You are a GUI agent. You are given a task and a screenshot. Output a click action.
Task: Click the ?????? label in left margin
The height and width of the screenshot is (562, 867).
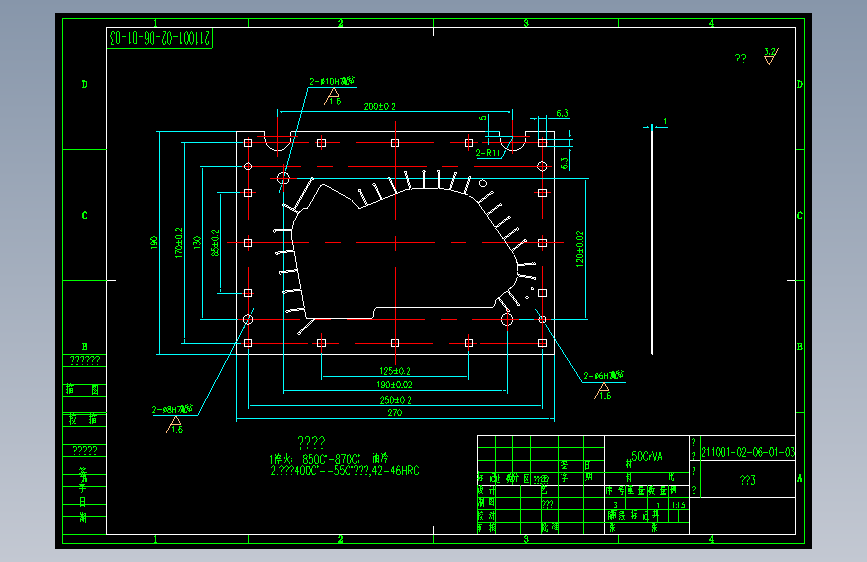(85, 361)
